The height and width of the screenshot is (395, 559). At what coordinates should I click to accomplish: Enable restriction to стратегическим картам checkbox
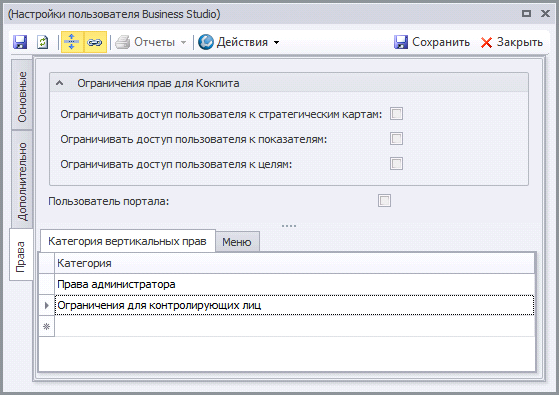396,114
